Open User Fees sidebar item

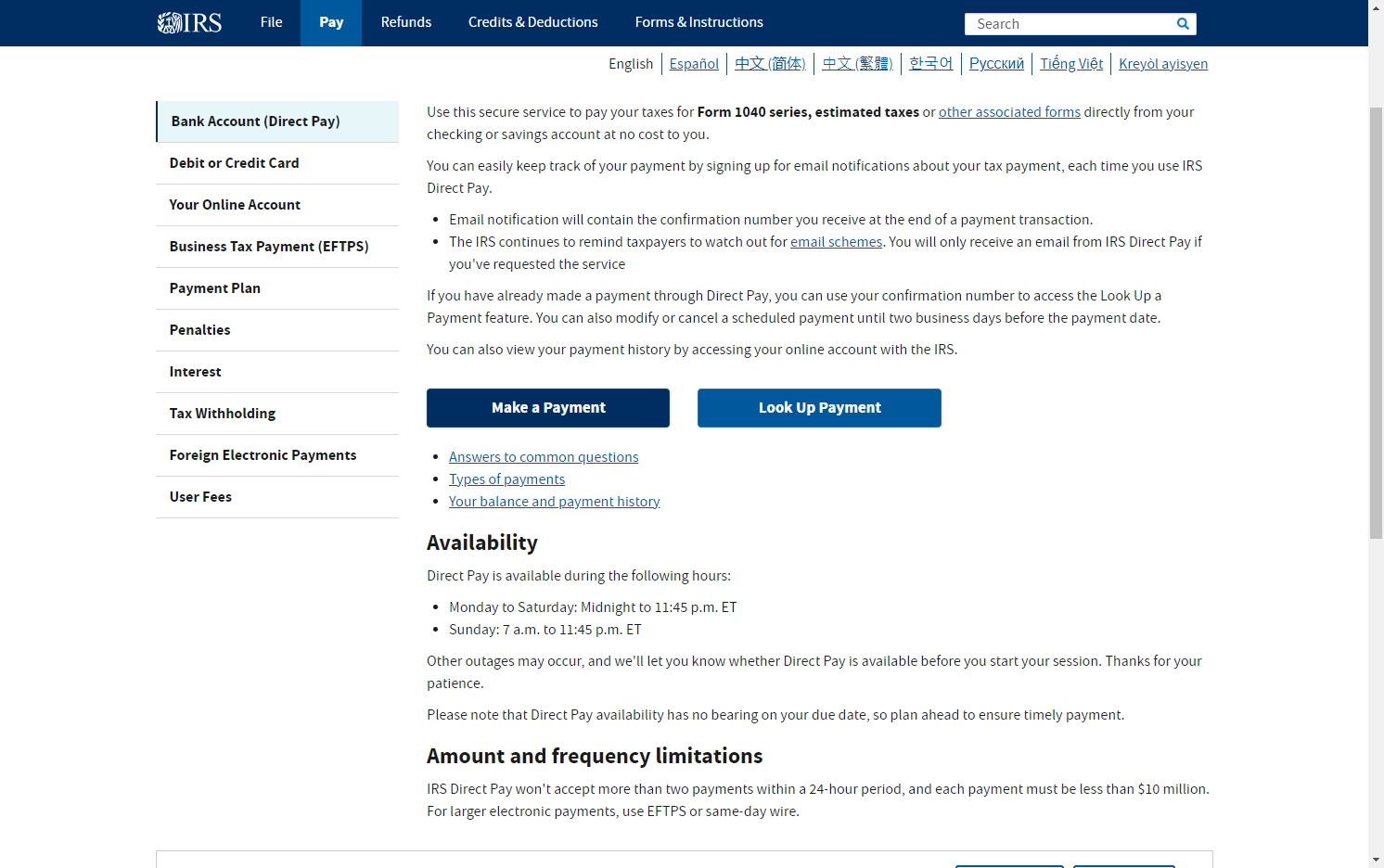pos(277,497)
